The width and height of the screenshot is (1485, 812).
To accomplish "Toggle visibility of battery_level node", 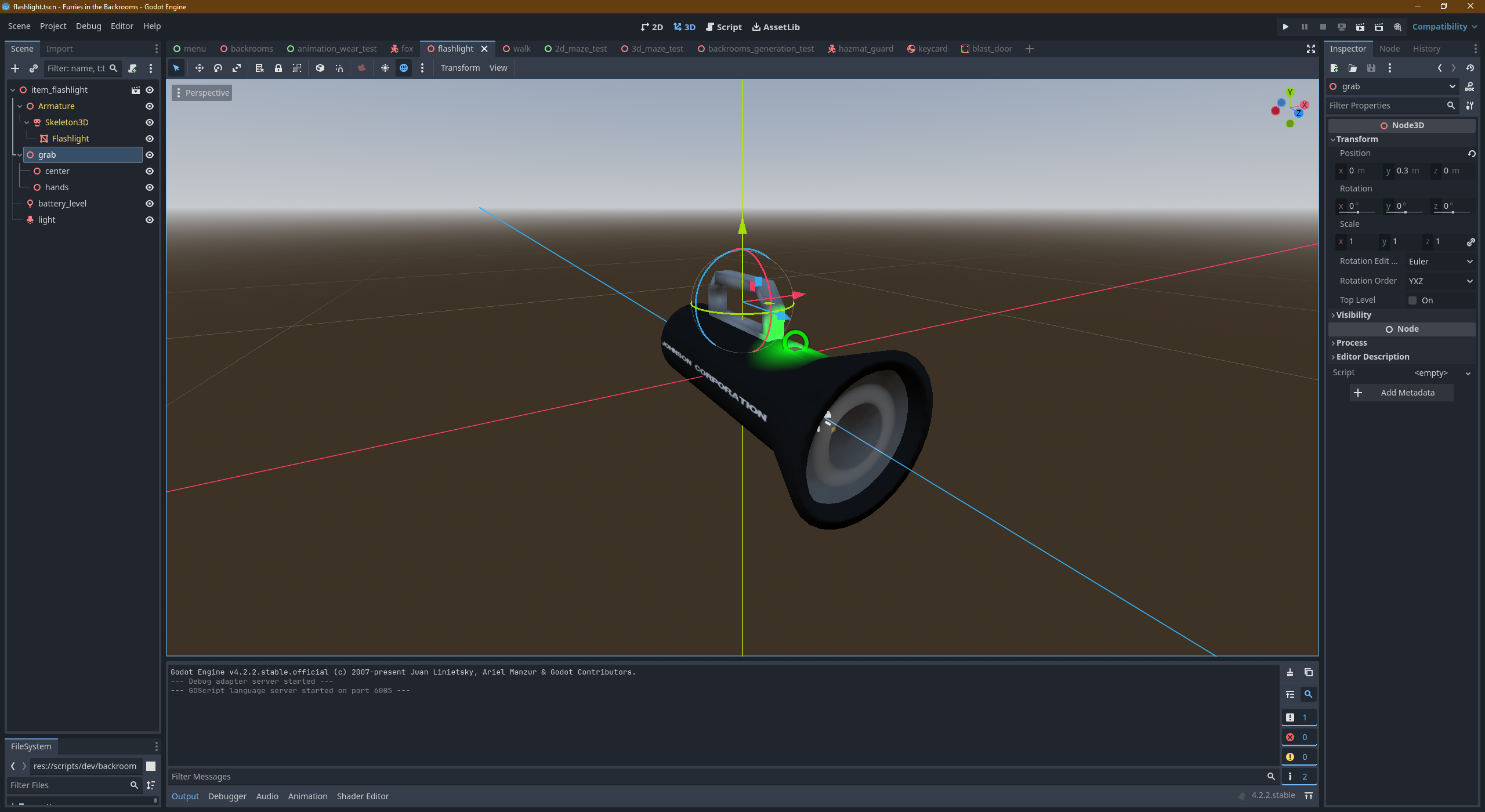I will point(149,203).
